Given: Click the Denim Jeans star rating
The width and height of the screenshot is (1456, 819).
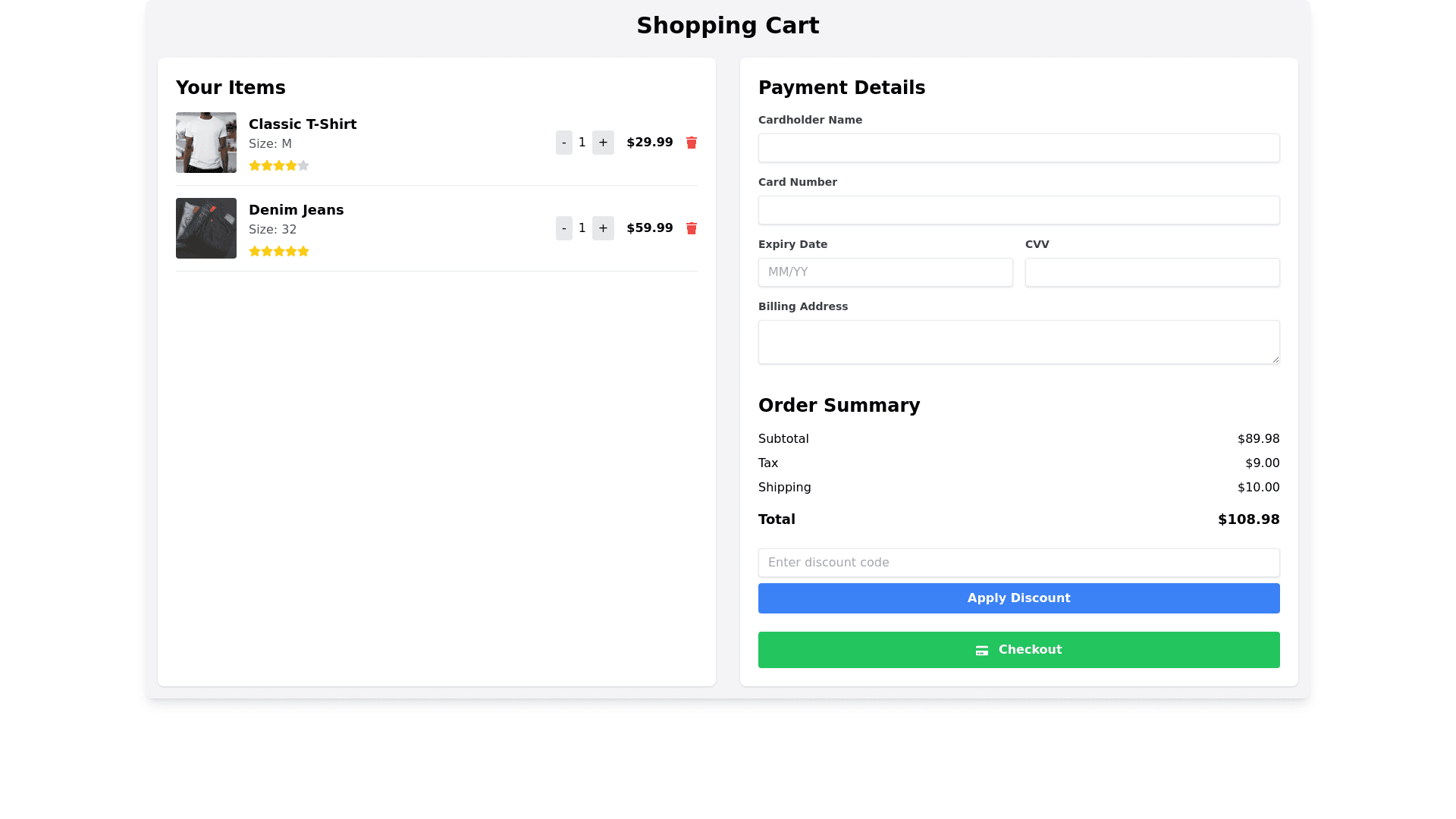Looking at the screenshot, I should point(278,251).
